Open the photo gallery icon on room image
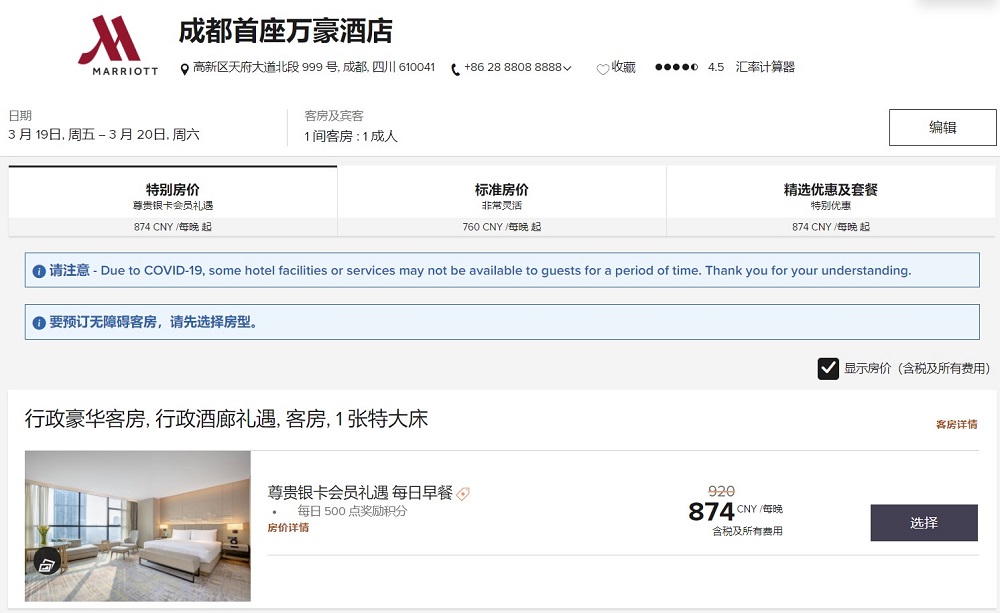This screenshot has height=613, width=1000. pyautogui.click(x=47, y=563)
